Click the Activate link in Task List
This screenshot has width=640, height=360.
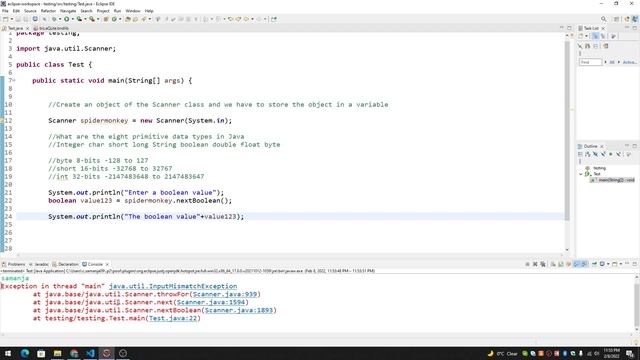pyautogui.click(x=629, y=62)
